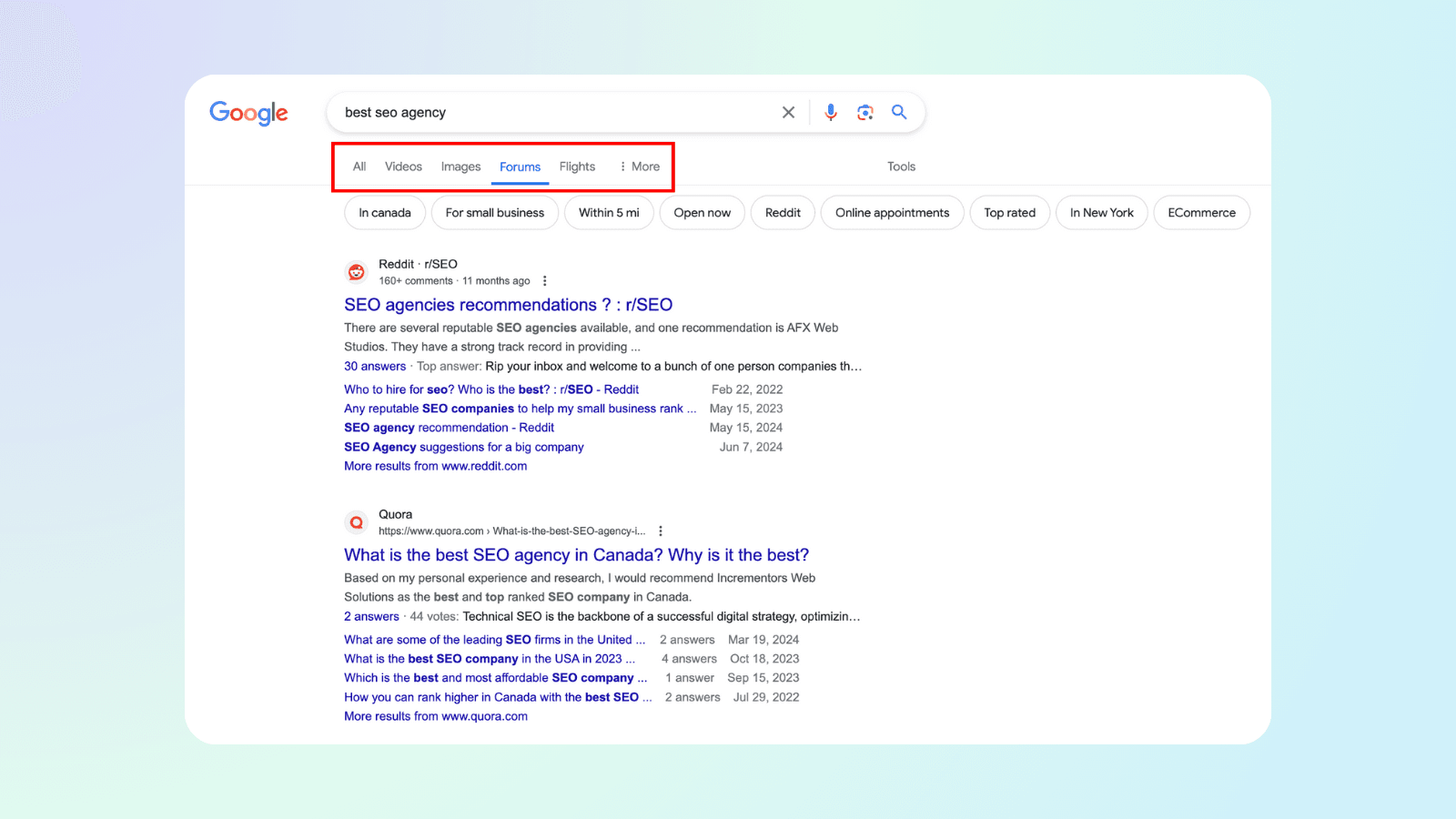1456x819 pixels.
Task: Open the Tools filter options
Action: point(901,167)
